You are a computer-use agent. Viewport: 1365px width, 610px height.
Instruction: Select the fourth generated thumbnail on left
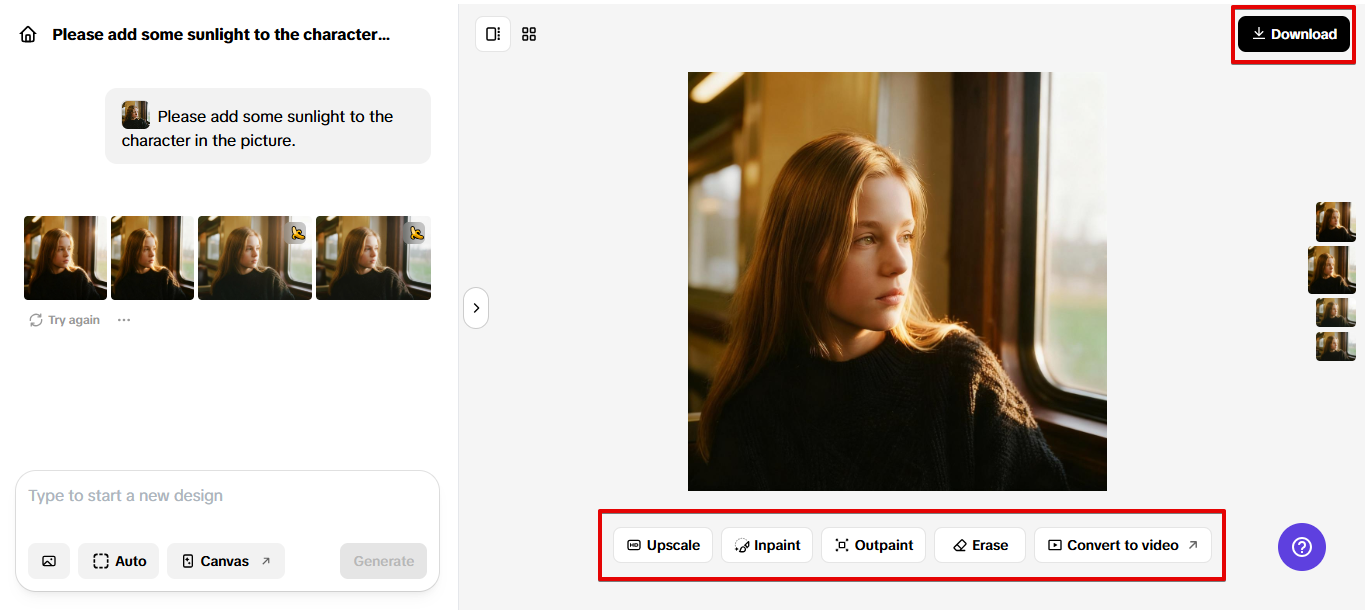point(373,258)
